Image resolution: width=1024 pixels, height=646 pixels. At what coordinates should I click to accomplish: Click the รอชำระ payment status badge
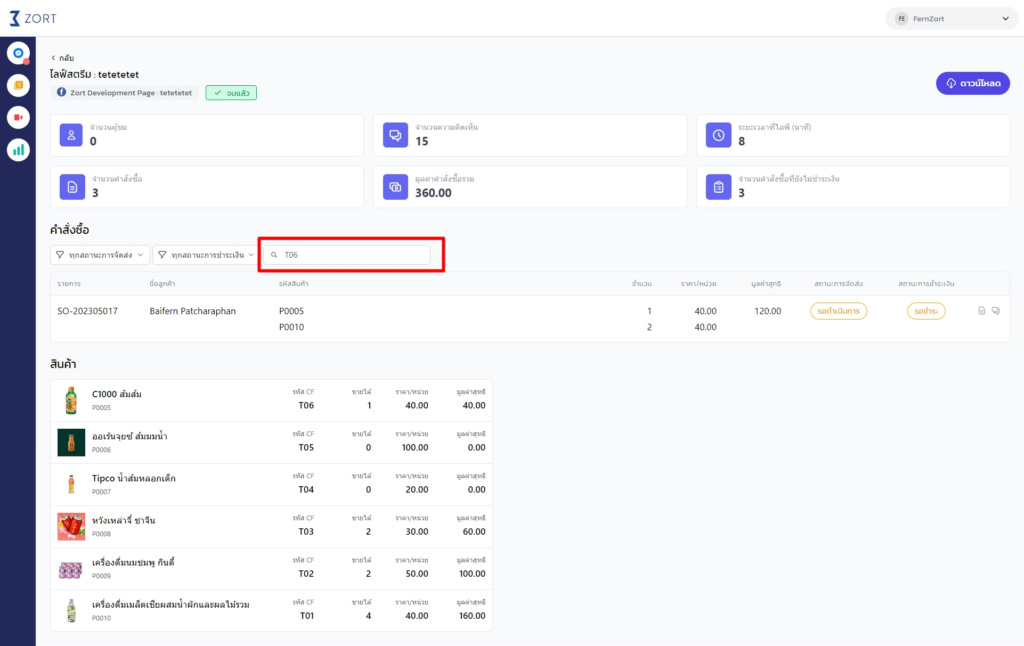pyautogui.click(x=926, y=311)
